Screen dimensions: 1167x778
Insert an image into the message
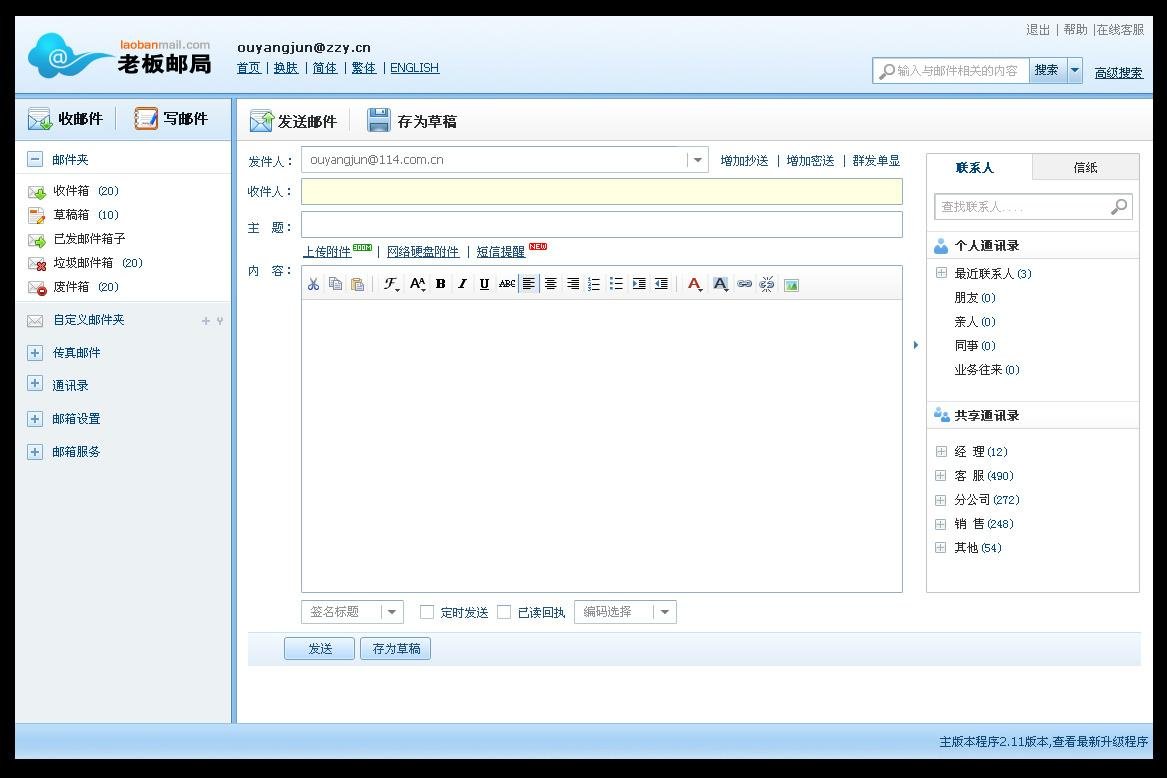tap(790, 284)
